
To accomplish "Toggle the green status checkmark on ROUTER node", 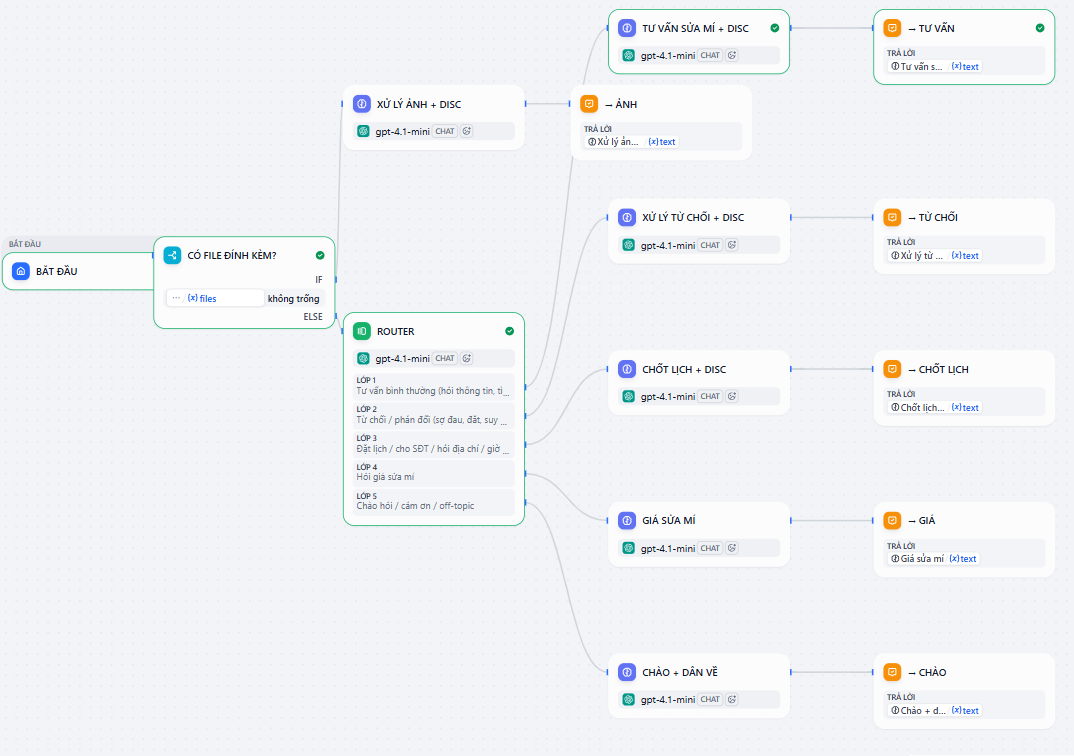I will click(509, 330).
